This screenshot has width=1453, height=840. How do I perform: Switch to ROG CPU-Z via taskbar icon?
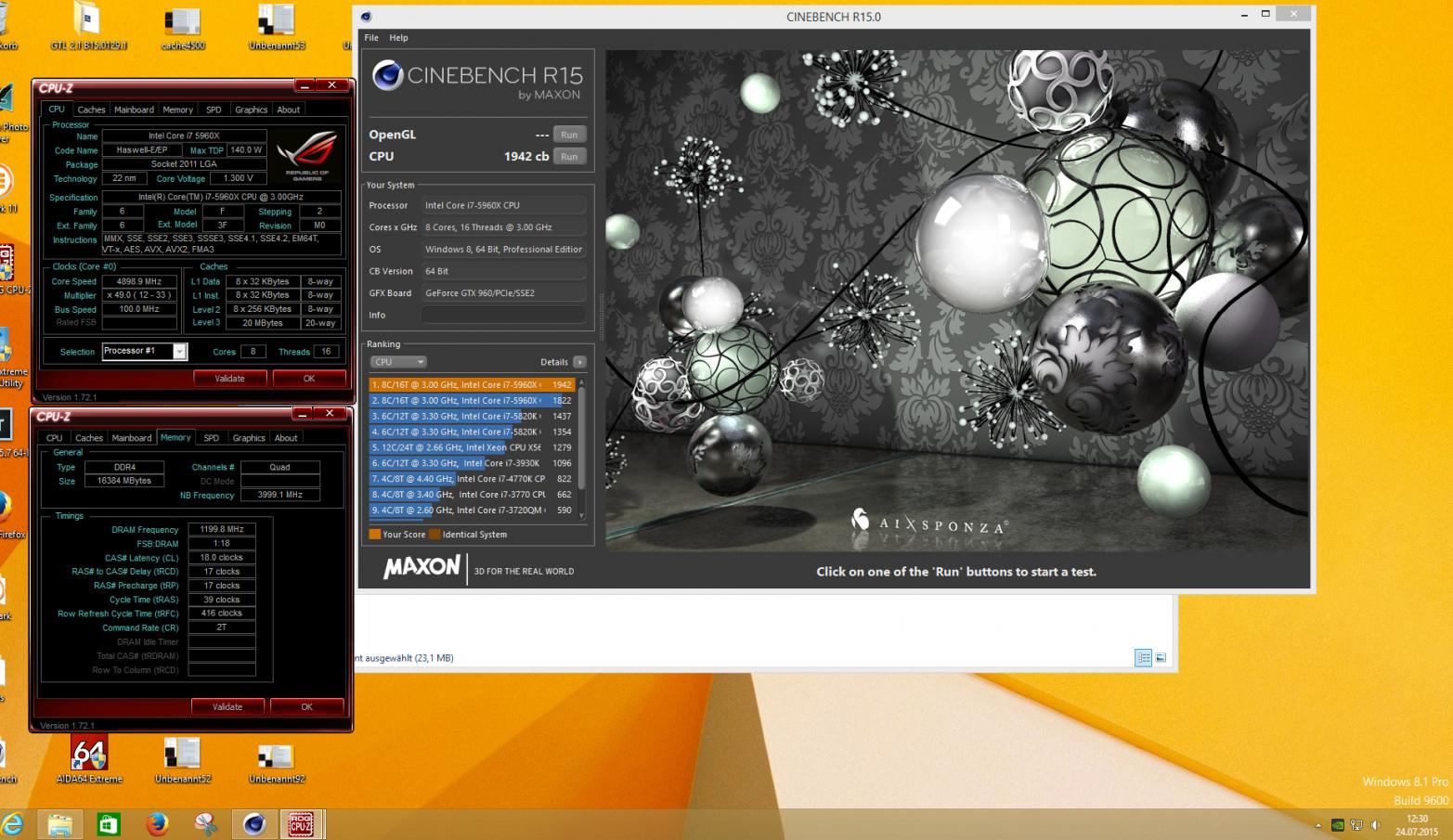point(300,823)
